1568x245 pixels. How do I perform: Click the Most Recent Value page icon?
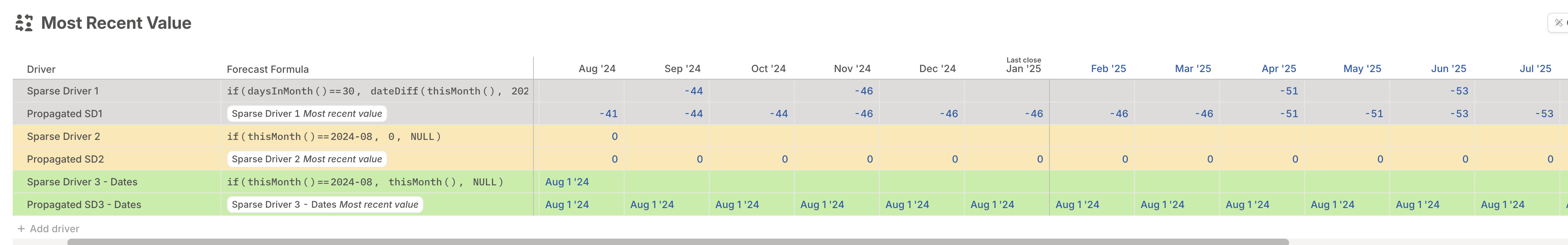click(x=24, y=23)
